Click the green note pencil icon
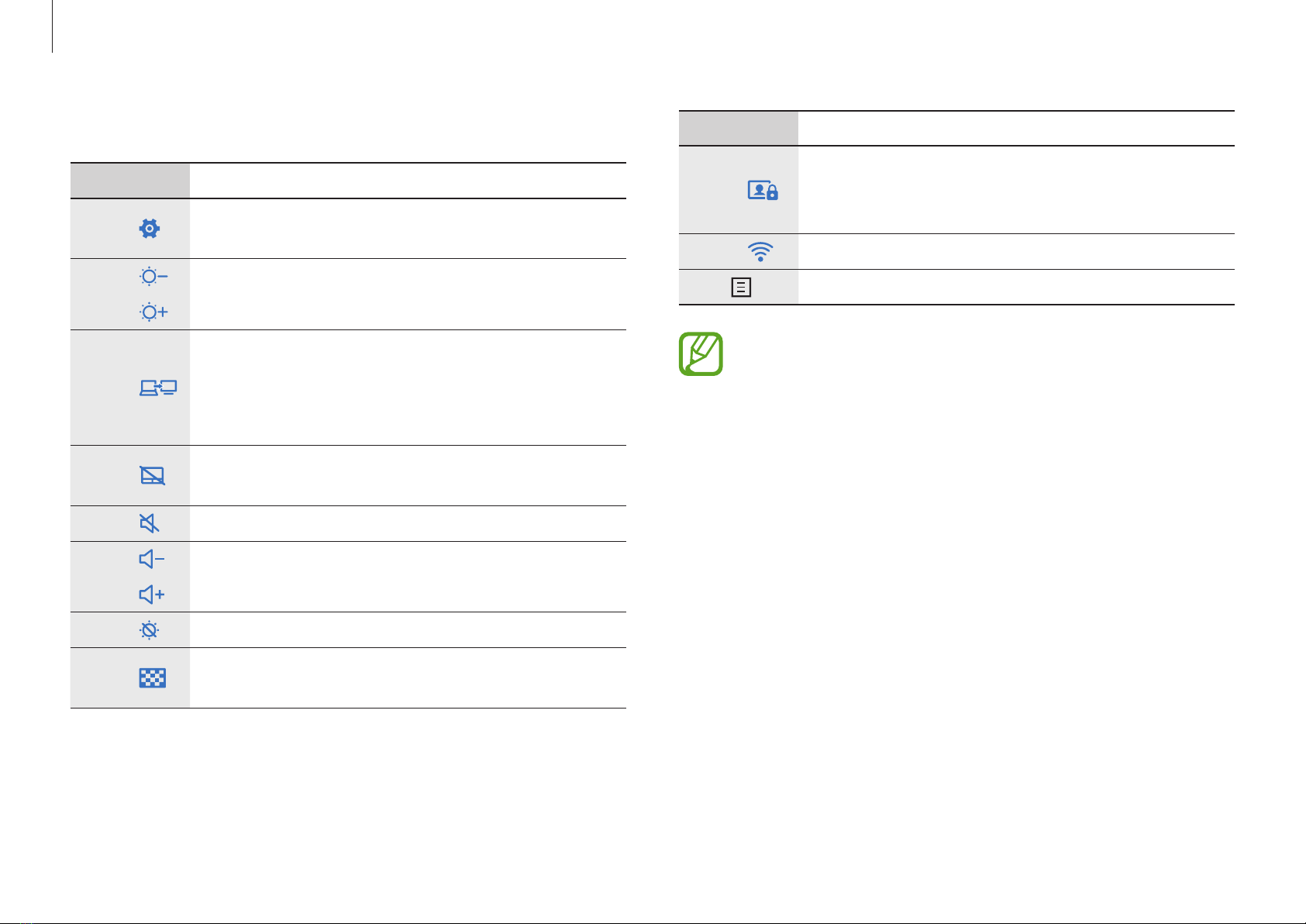Viewport: 1306px width, 924px height. 701,354
